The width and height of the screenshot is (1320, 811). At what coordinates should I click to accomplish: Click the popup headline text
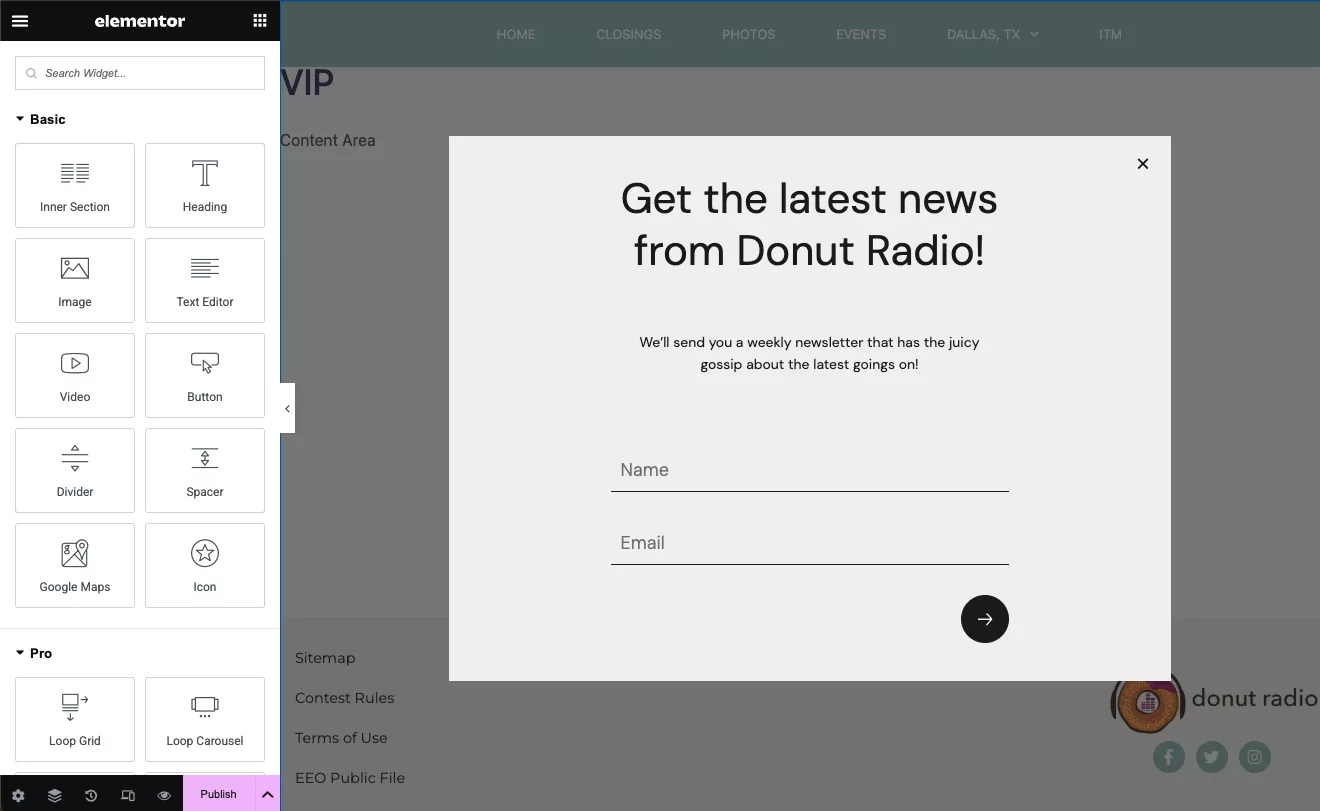coord(809,224)
